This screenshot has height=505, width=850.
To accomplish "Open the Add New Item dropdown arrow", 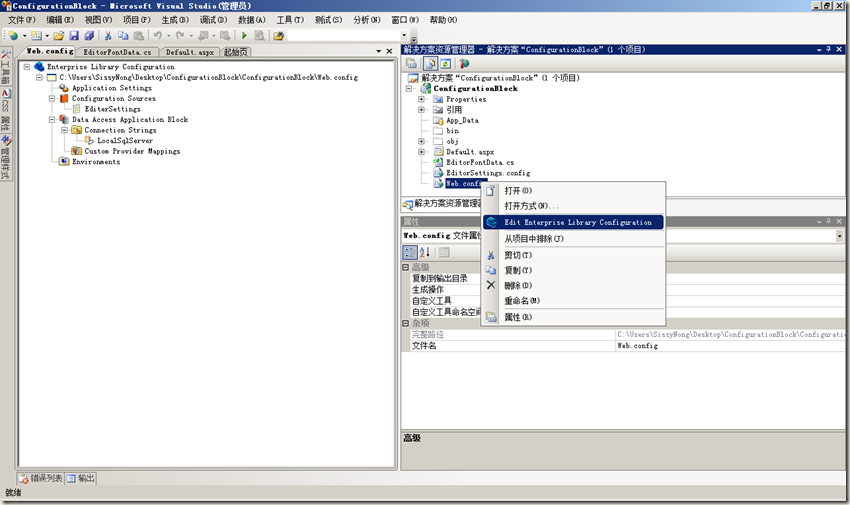I will point(47,36).
